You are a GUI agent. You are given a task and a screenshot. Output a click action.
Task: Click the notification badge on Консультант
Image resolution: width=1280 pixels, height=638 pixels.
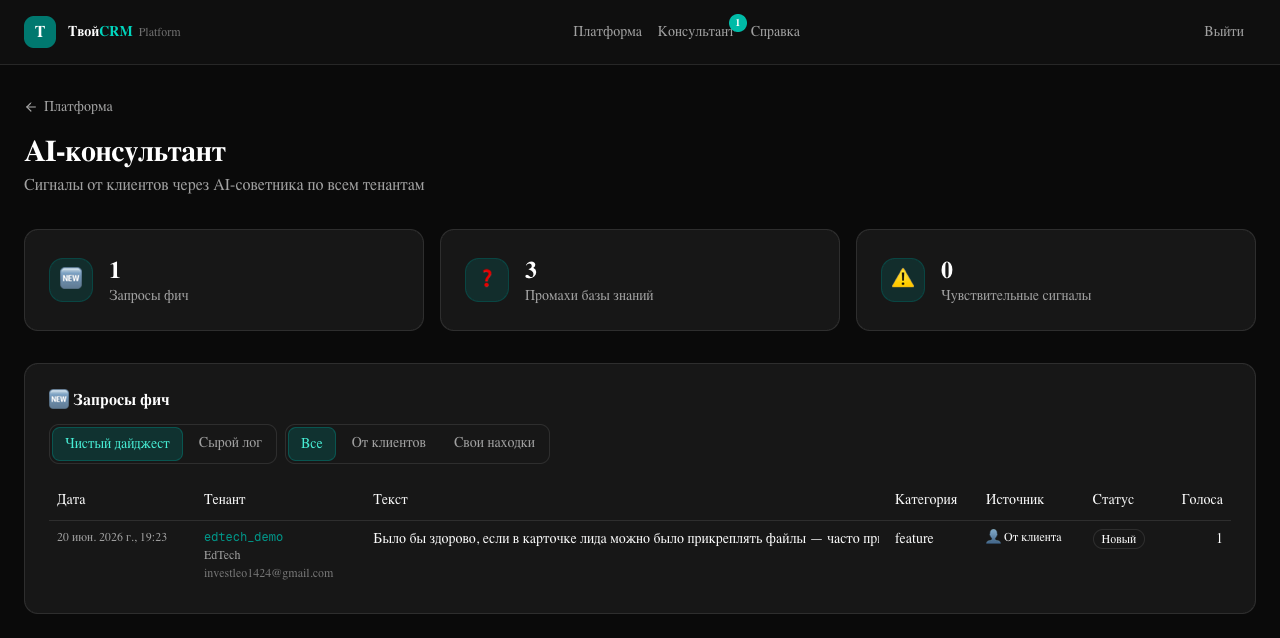click(x=738, y=23)
